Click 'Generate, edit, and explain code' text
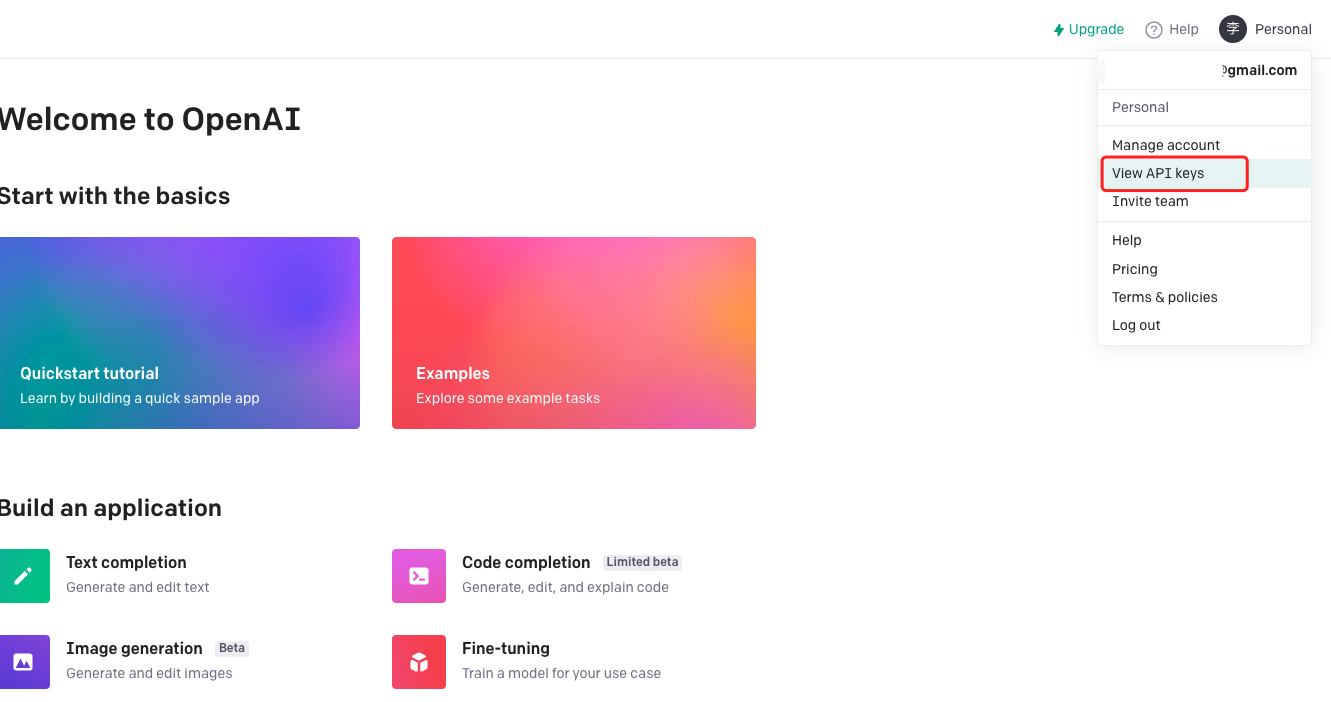This screenshot has width=1331, height=702. pos(565,587)
